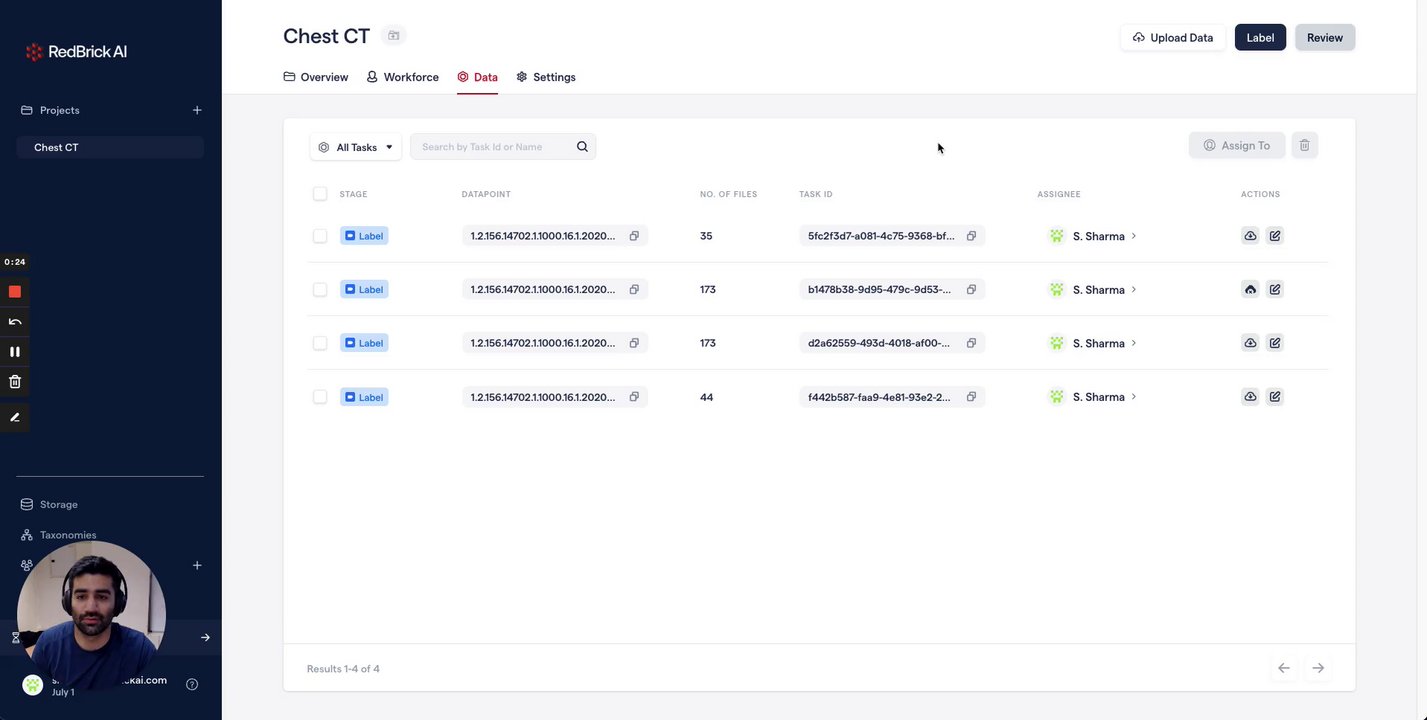Add a new project with plus icon

197,110
